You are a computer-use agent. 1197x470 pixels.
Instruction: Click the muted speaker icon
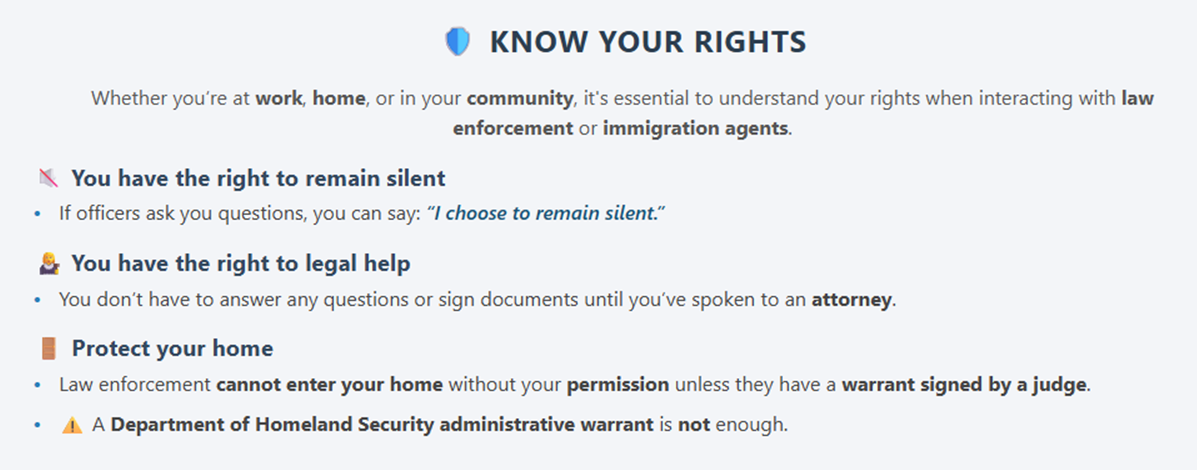click(x=48, y=178)
